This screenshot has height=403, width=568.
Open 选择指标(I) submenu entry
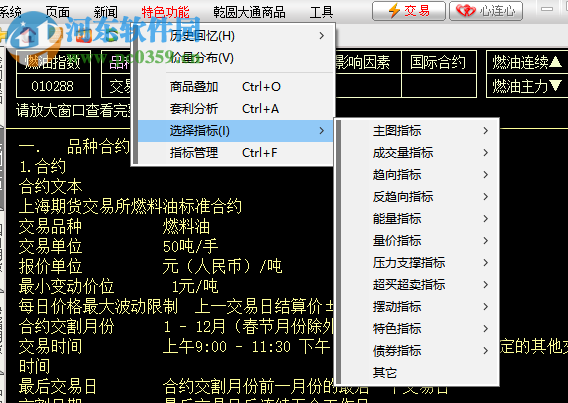click(235, 131)
